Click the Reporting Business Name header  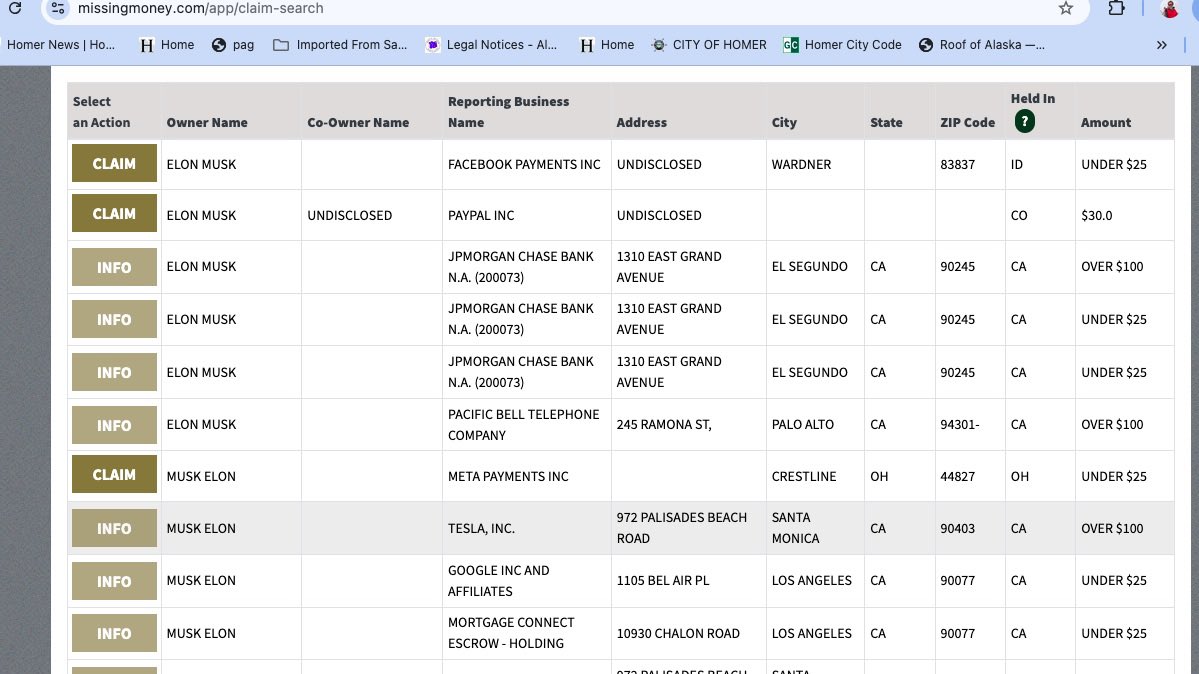point(509,112)
